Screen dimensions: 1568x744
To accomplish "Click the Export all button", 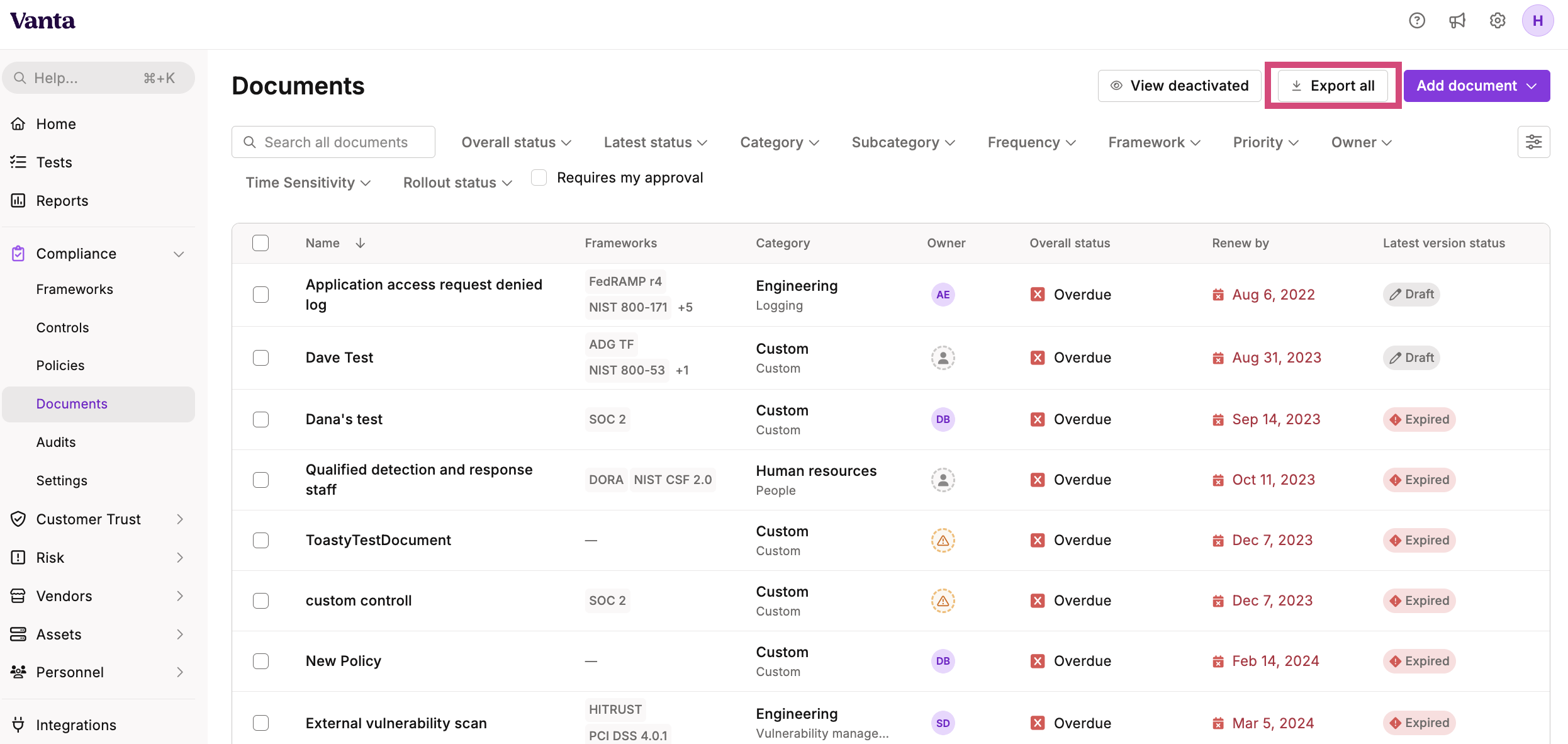I will coord(1333,86).
